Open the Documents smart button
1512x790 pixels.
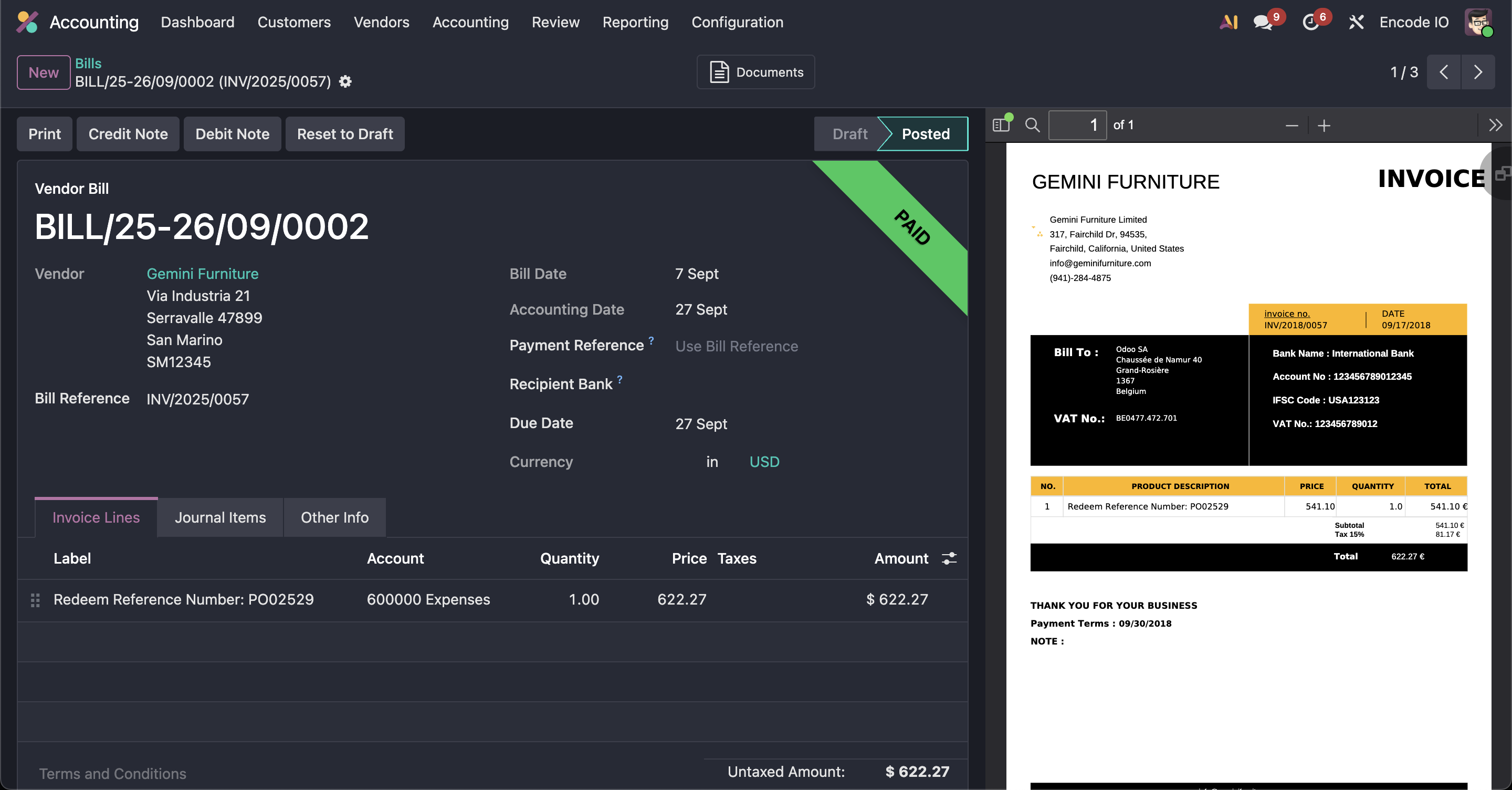pyautogui.click(x=756, y=72)
